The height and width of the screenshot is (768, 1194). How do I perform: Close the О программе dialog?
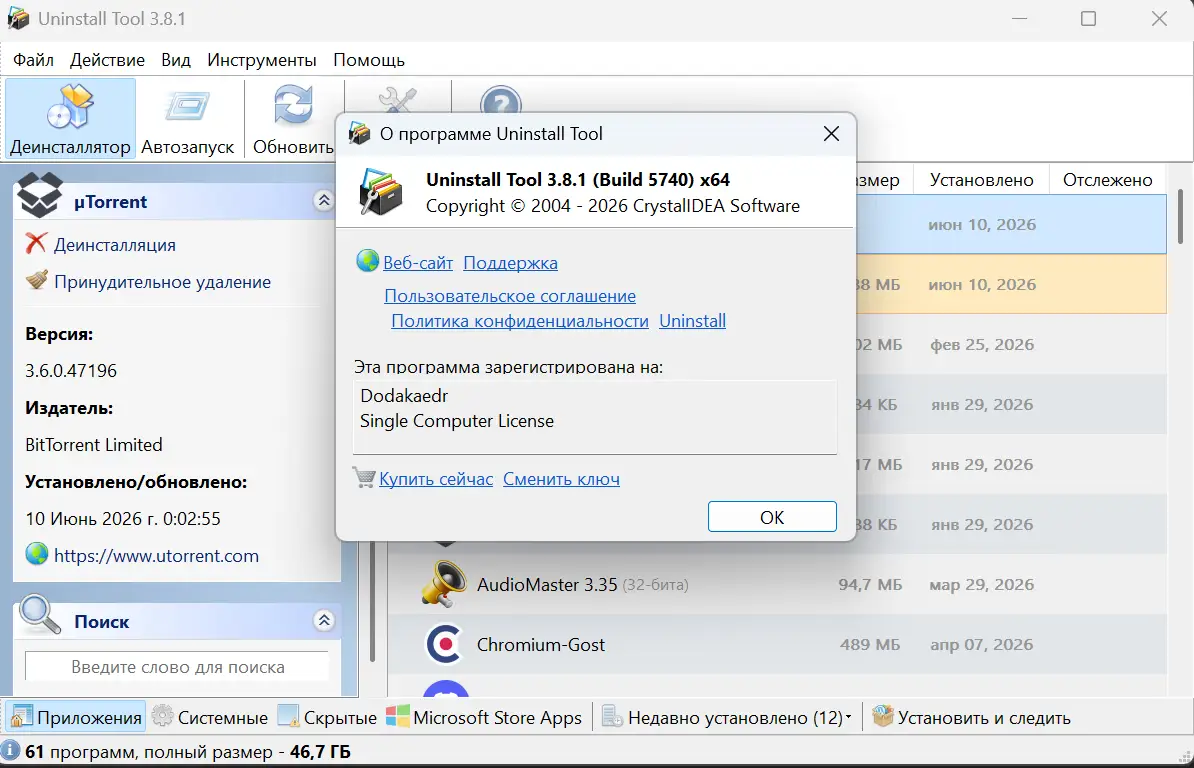click(832, 134)
